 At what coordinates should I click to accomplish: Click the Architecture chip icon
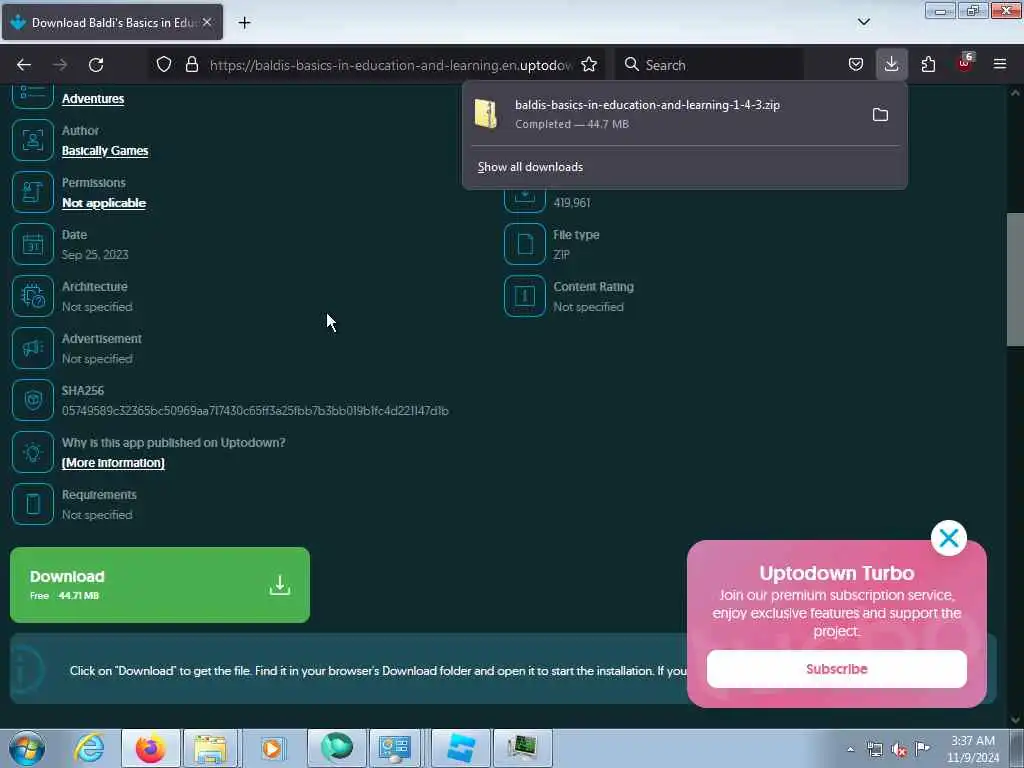pyautogui.click(x=33, y=296)
